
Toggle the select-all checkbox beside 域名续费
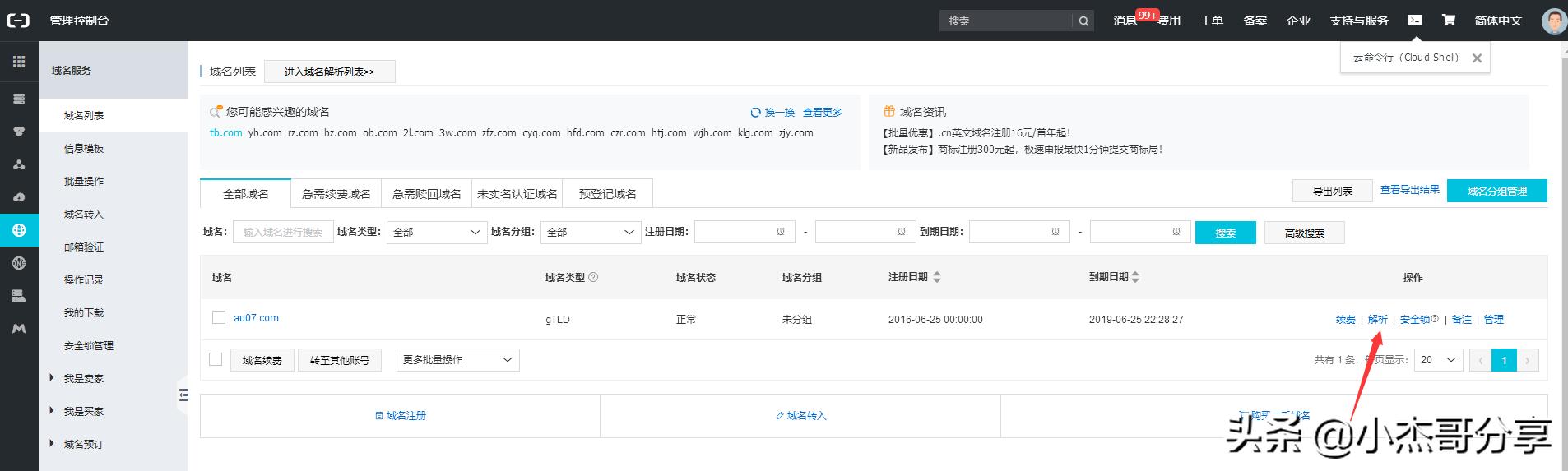pyautogui.click(x=216, y=359)
